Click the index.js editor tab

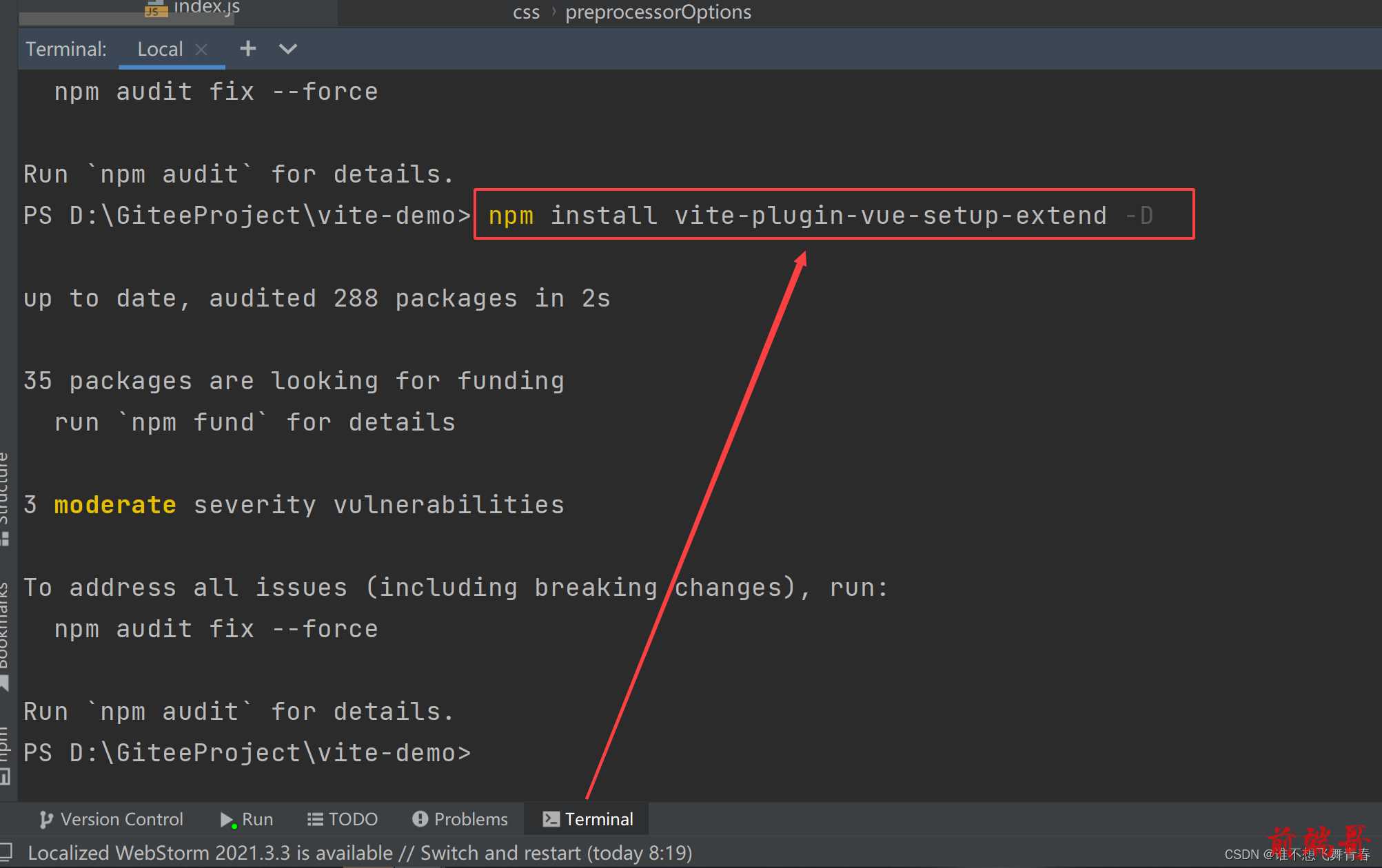pyautogui.click(x=193, y=8)
